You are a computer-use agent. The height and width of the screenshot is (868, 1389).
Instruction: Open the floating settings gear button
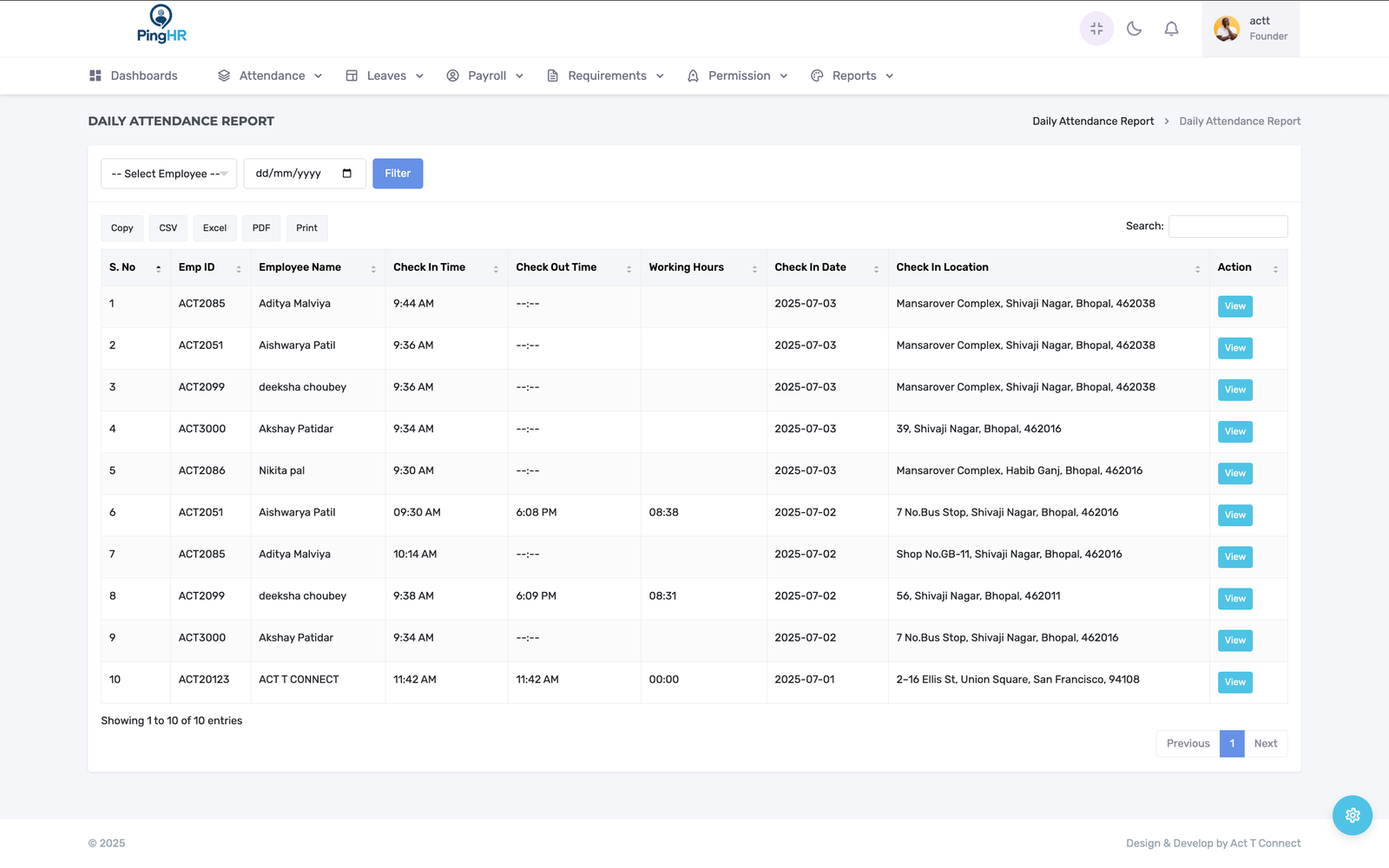(1352, 815)
